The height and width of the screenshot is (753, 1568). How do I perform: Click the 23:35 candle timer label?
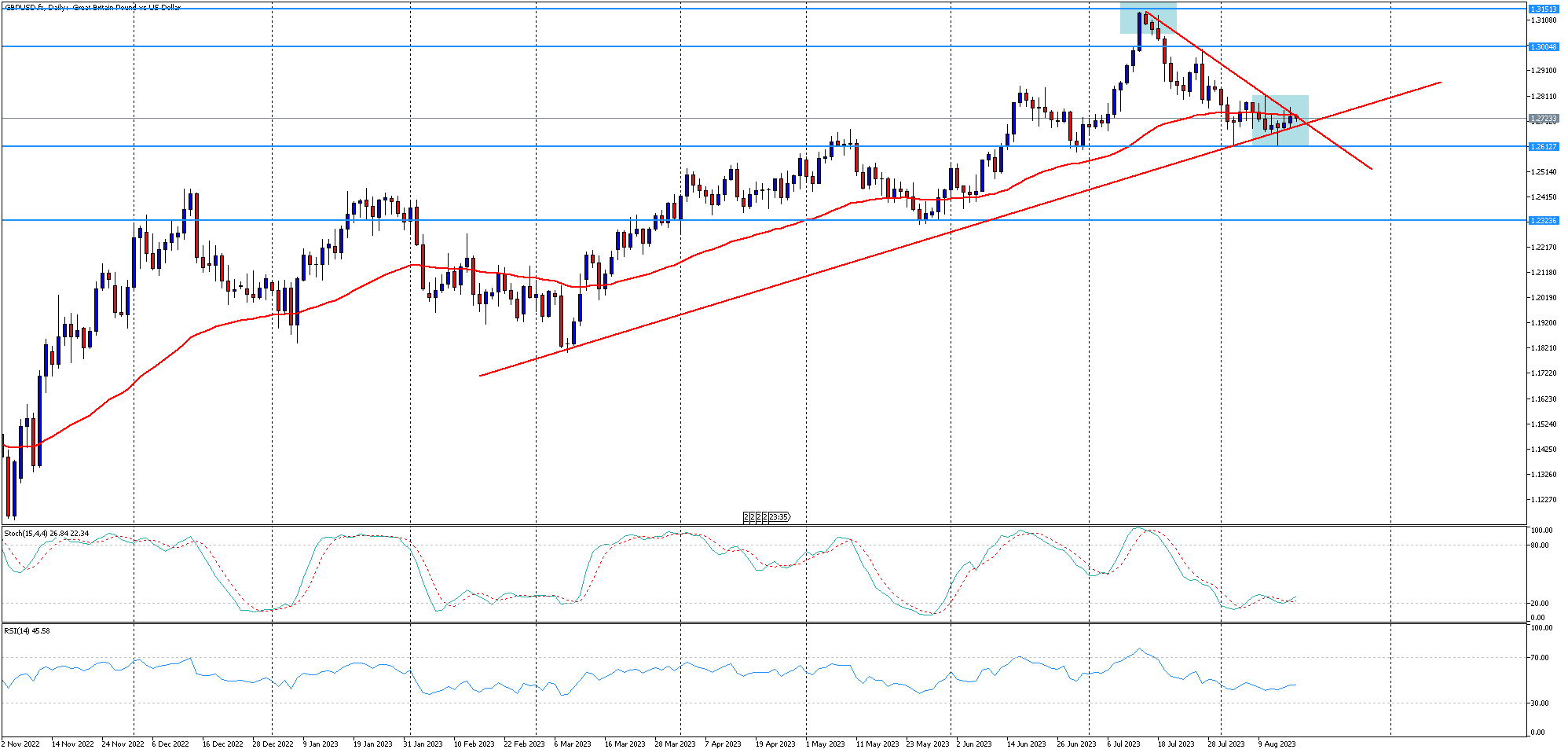point(778,517)
